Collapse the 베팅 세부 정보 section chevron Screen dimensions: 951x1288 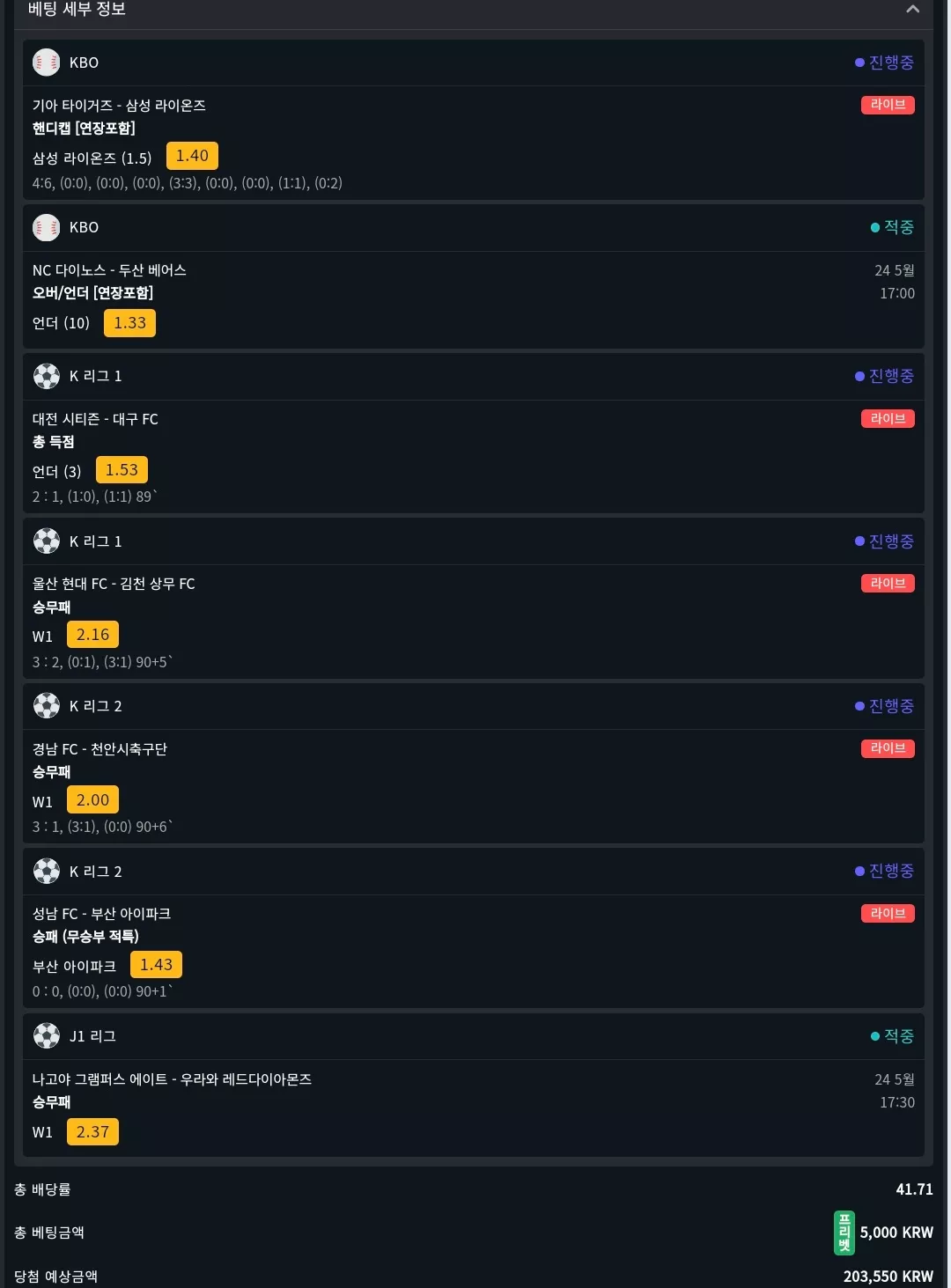(x=912, y=9)
